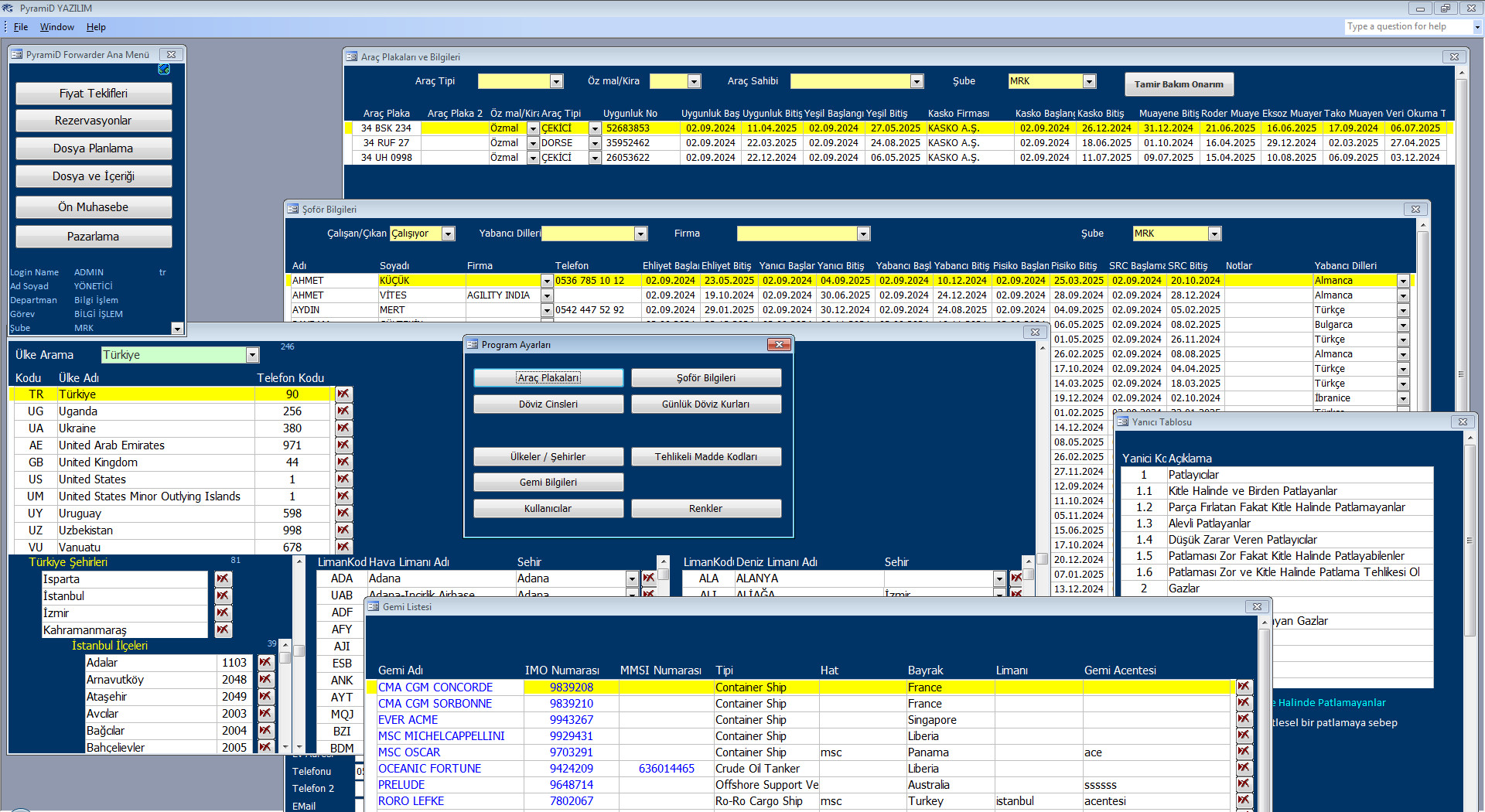Open Şube dropdown in Araç Plakaları window

[x=1089, y=81]
